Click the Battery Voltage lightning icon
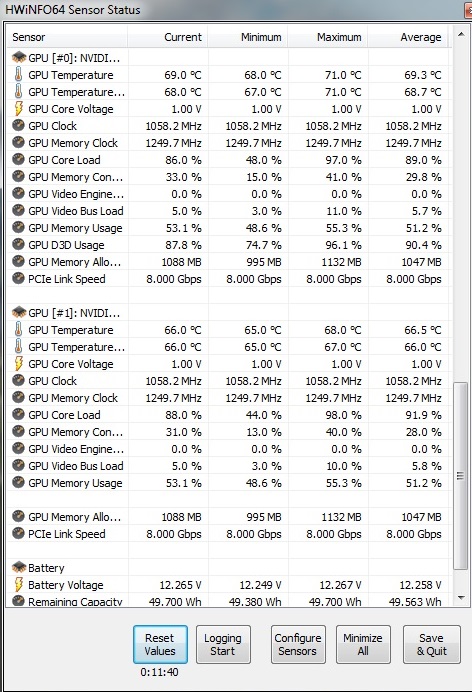Viewport: 472px width, 692px height. [18, 584]
